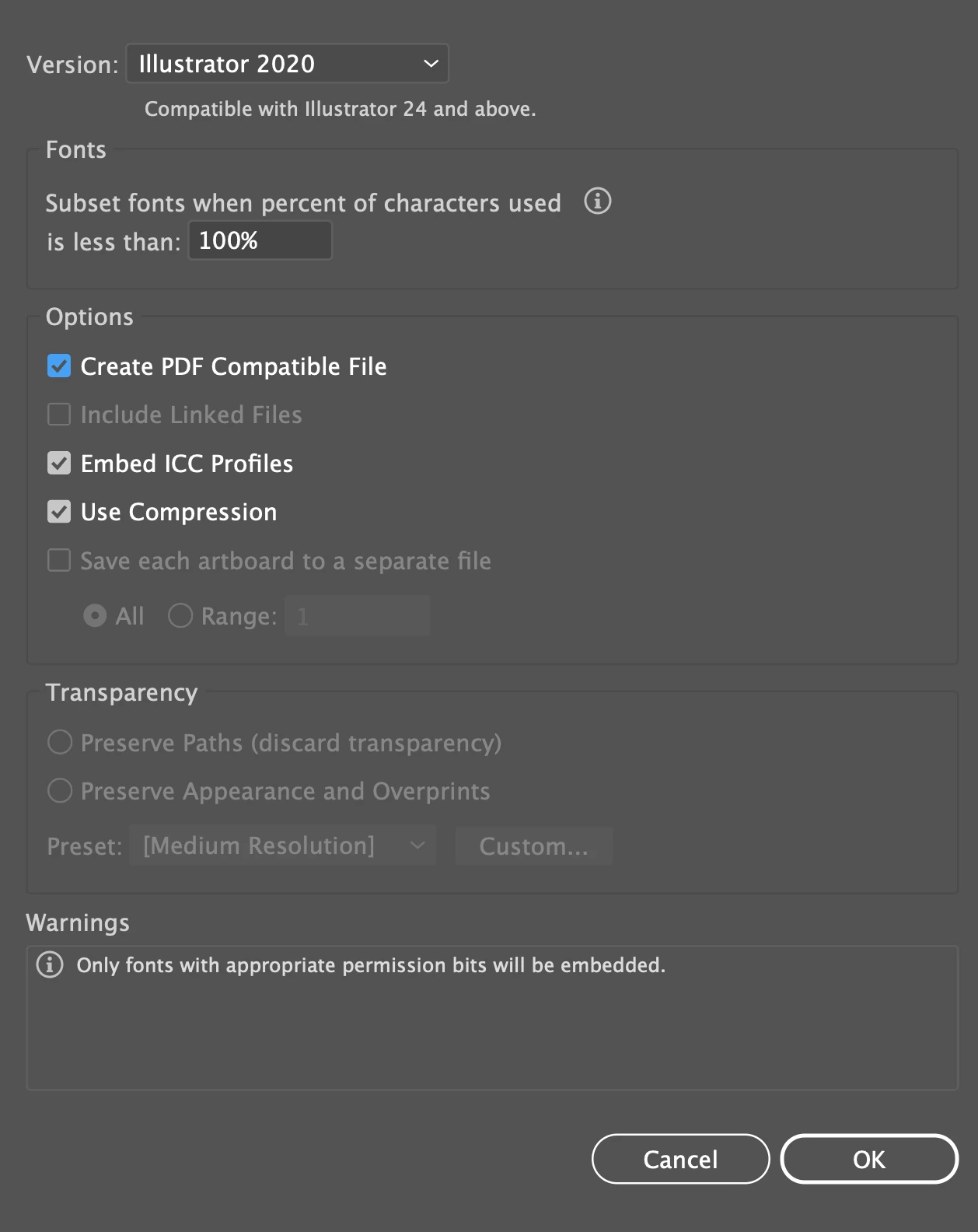Uncheck Create PDF Compatible File

point(59,366)
